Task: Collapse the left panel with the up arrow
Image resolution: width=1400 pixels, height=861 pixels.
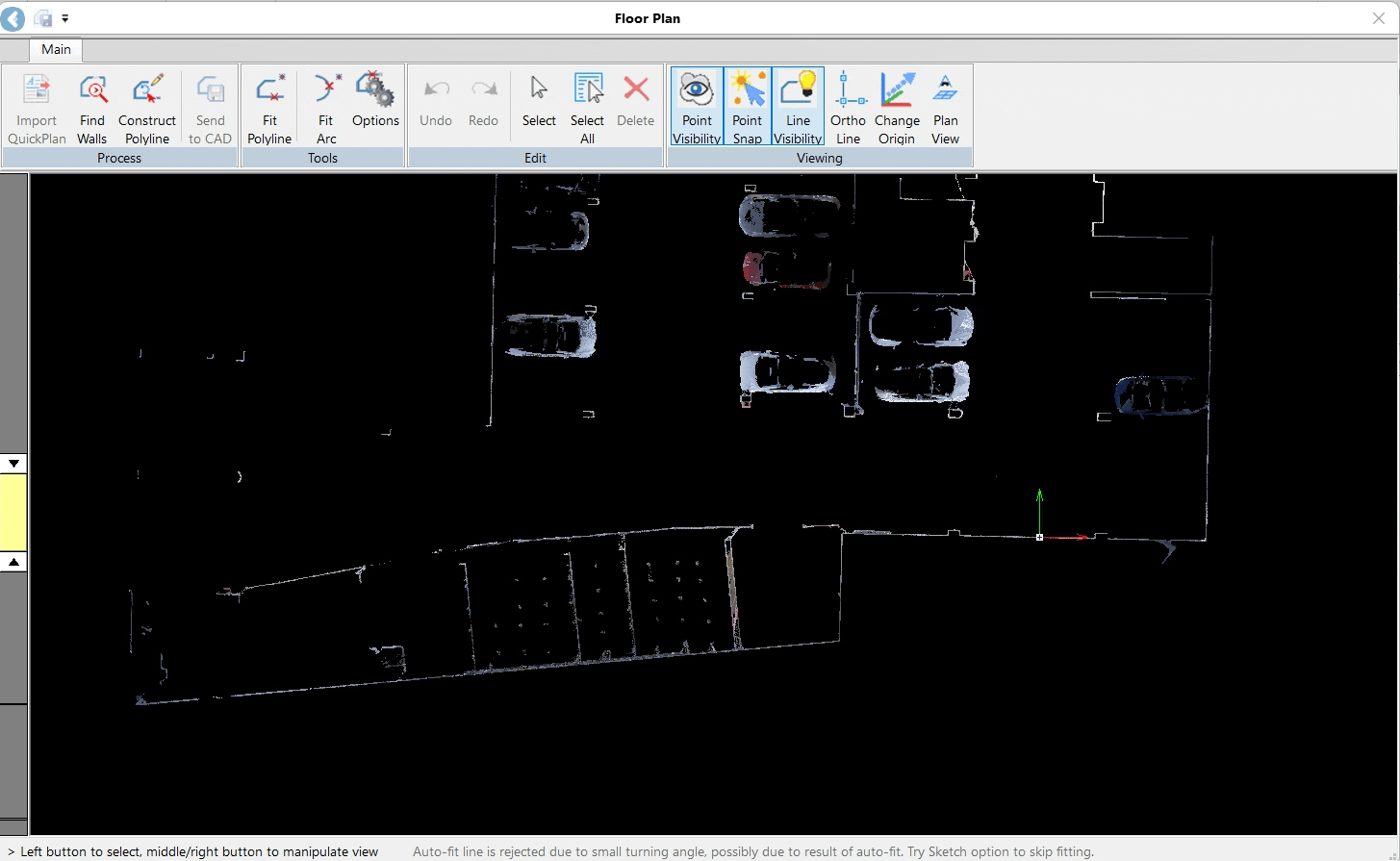Action: 13,561
